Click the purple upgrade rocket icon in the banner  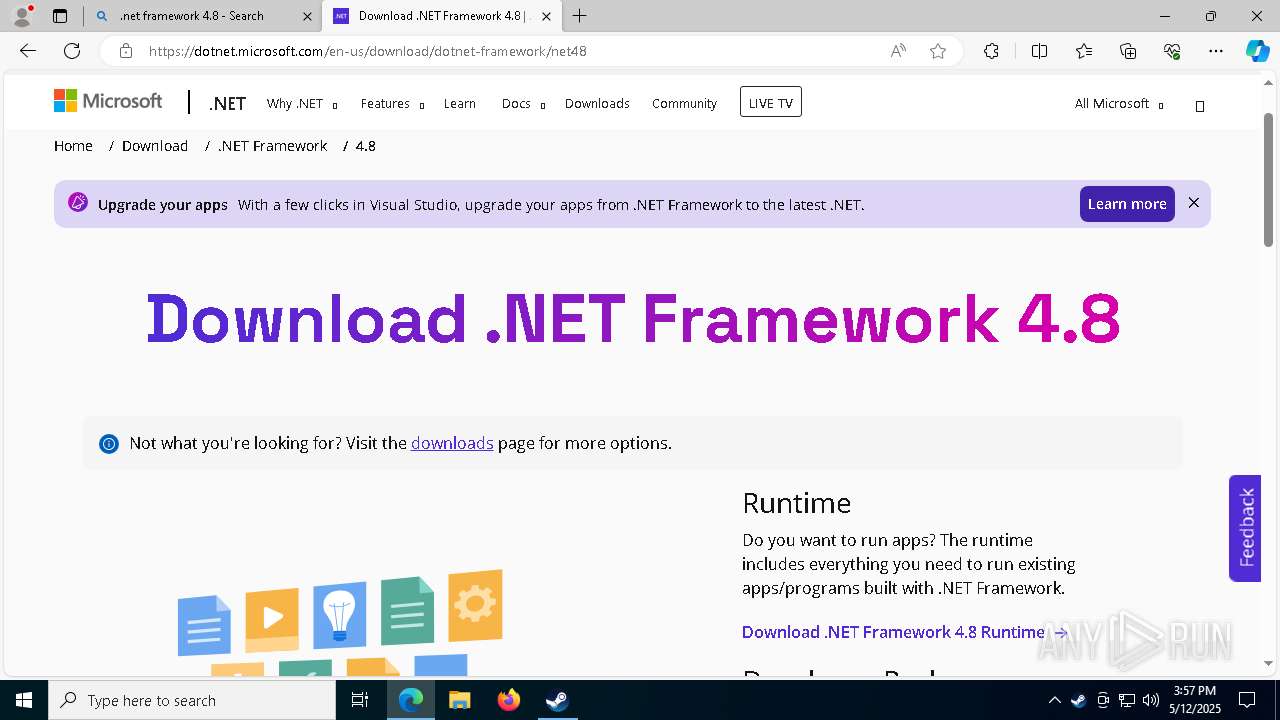pyautogui.click(x=78, y=203)
